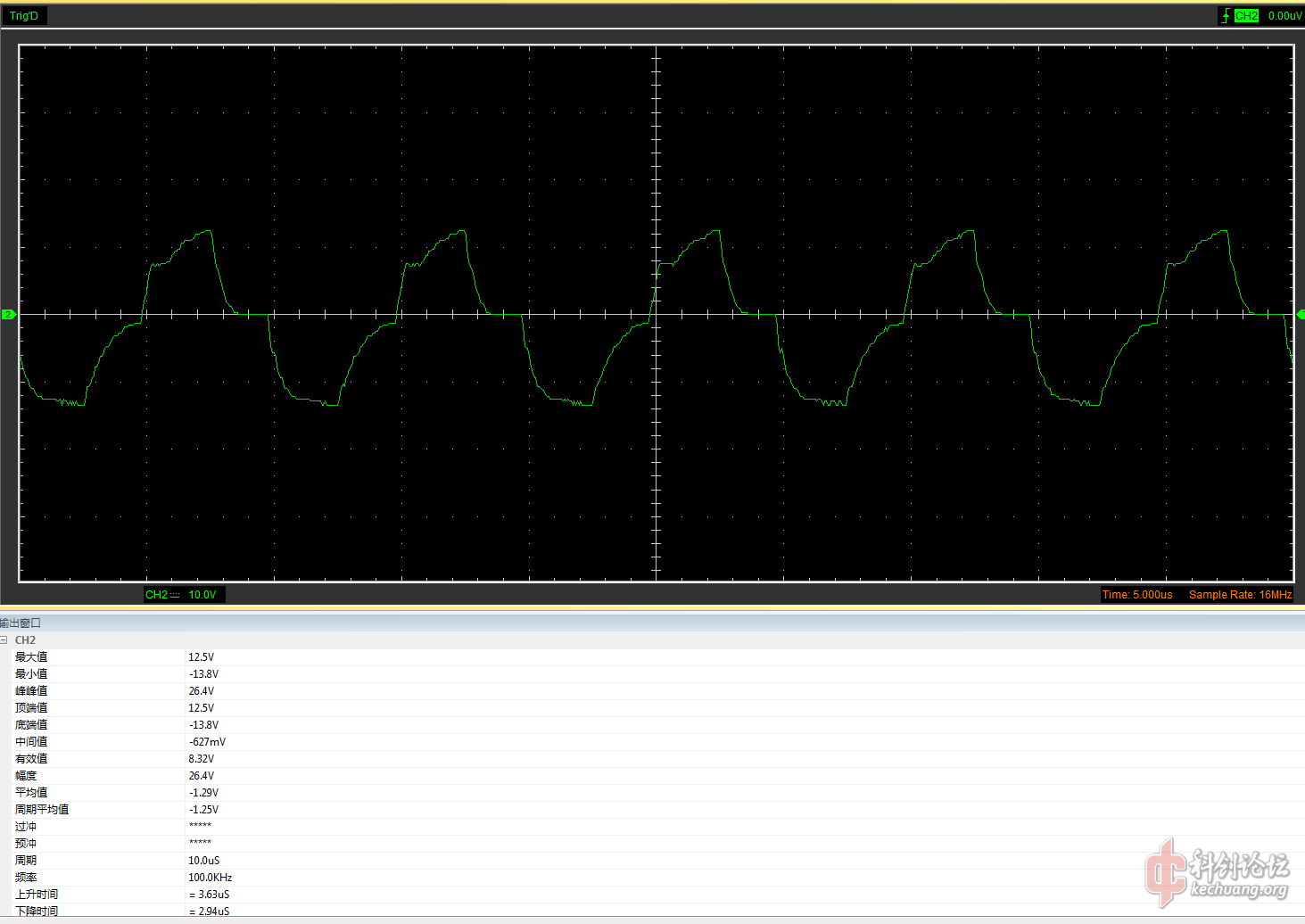
Task: Click the CH2 10.0V vertical scale label
Action: tap(185, 595)
